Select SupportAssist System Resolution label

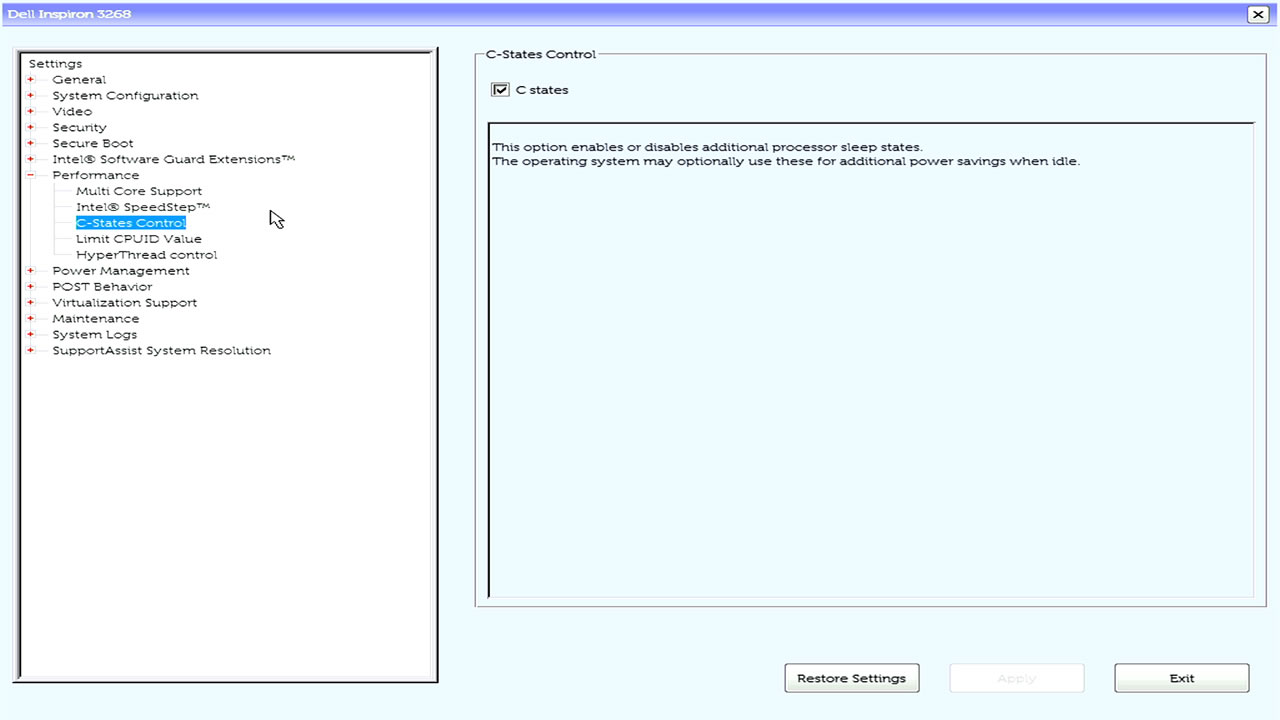click(x=161, y=351)
